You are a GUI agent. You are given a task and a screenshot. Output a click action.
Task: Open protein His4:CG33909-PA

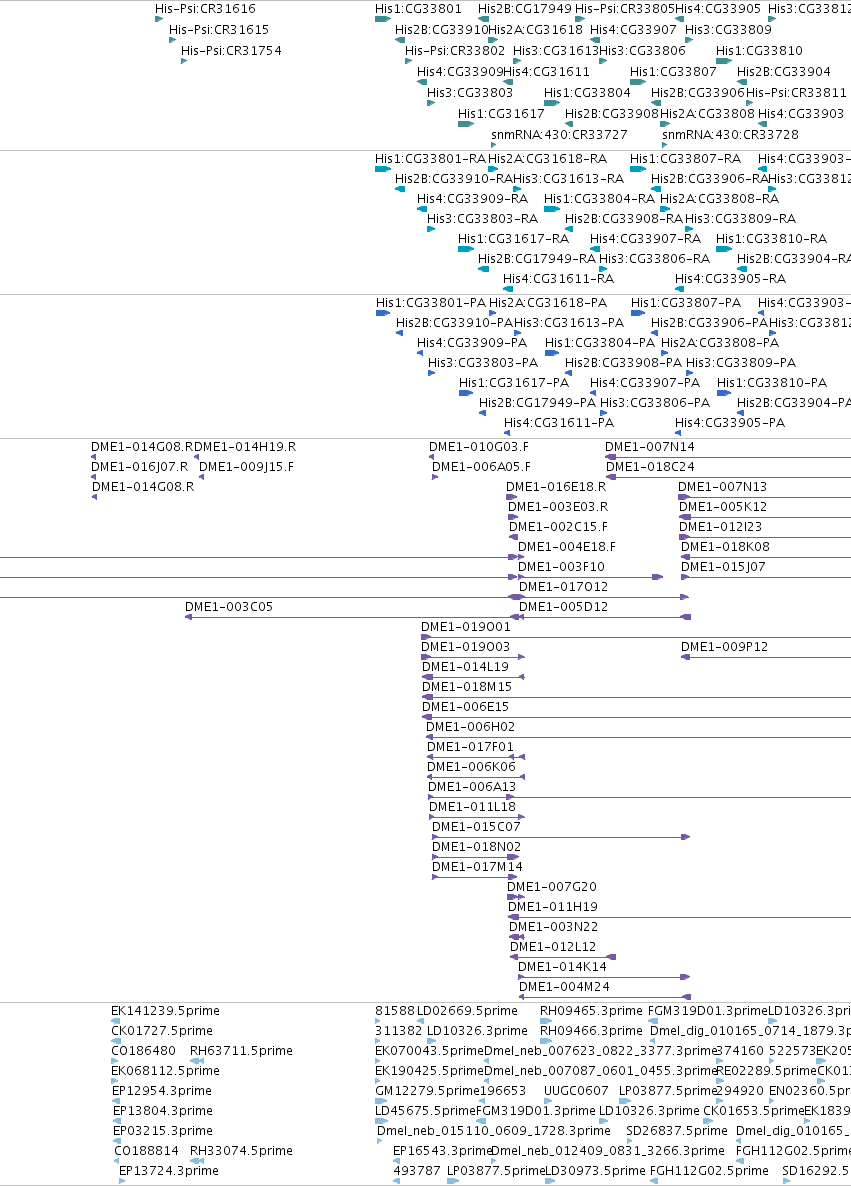[x=472, y=343]
